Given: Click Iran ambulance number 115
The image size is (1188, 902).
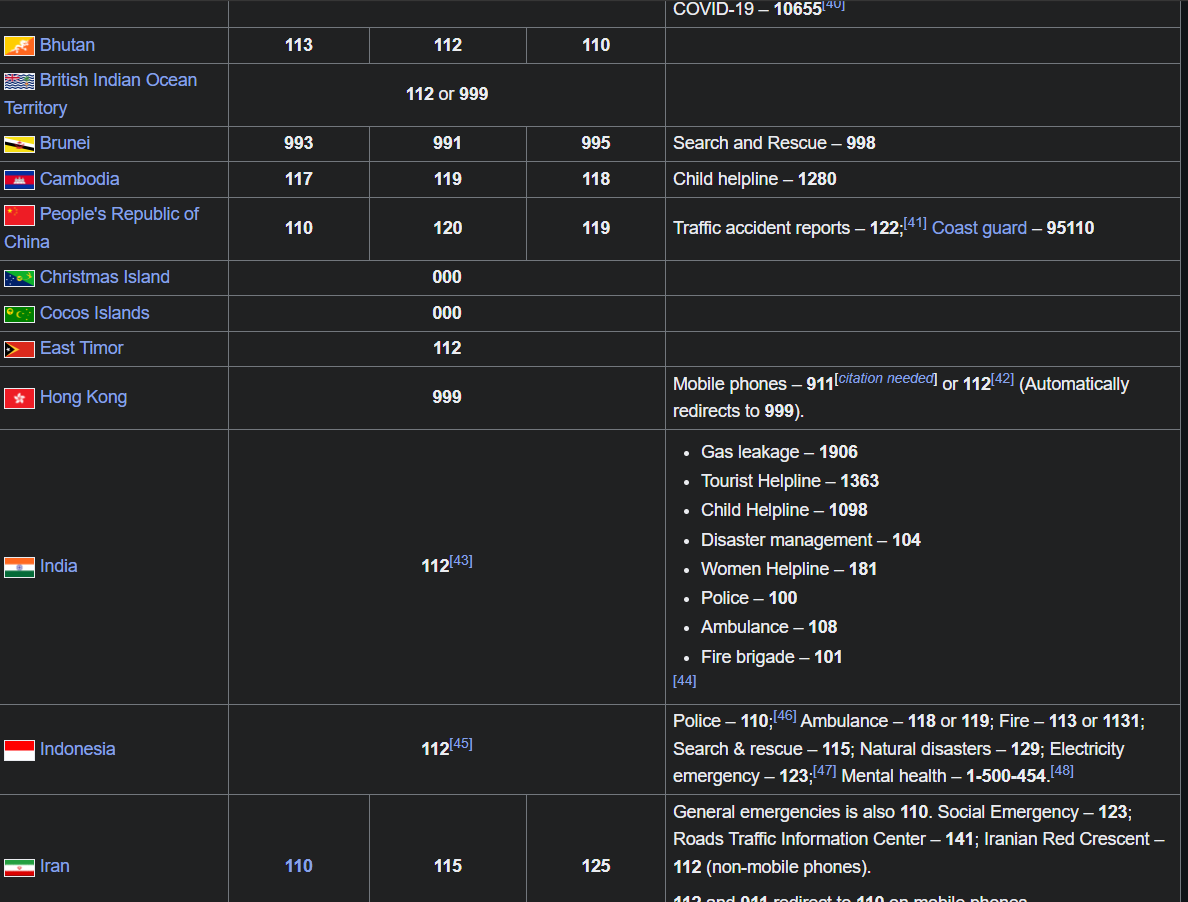Looking at the screenshot, I should tap(447, 866).
